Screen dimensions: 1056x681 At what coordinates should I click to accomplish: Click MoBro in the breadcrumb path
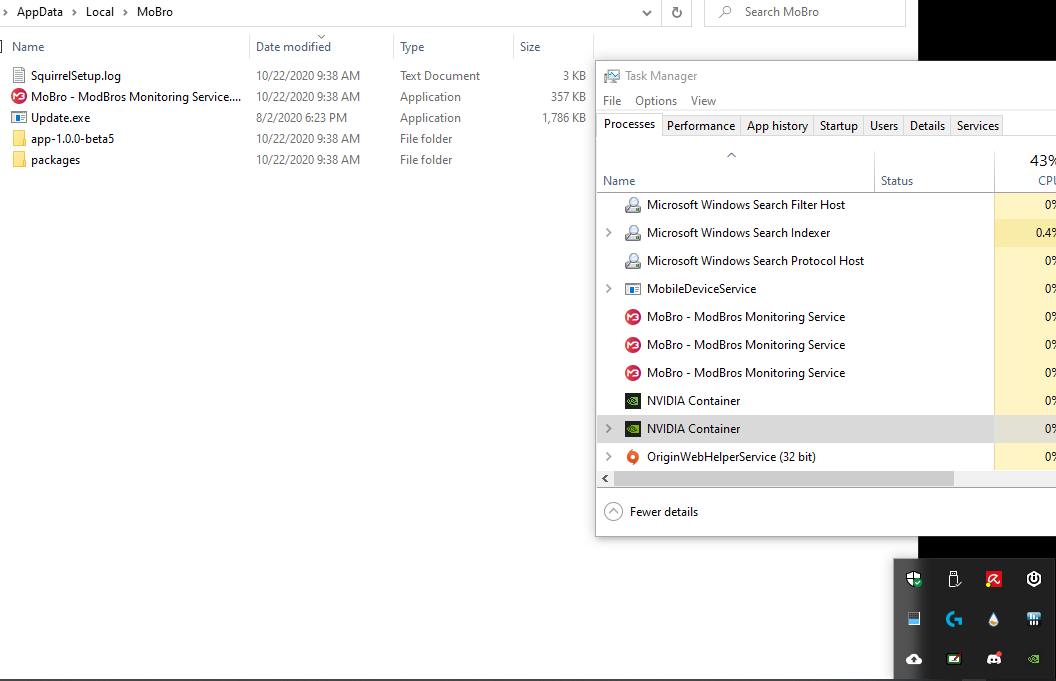coord(155,12)
